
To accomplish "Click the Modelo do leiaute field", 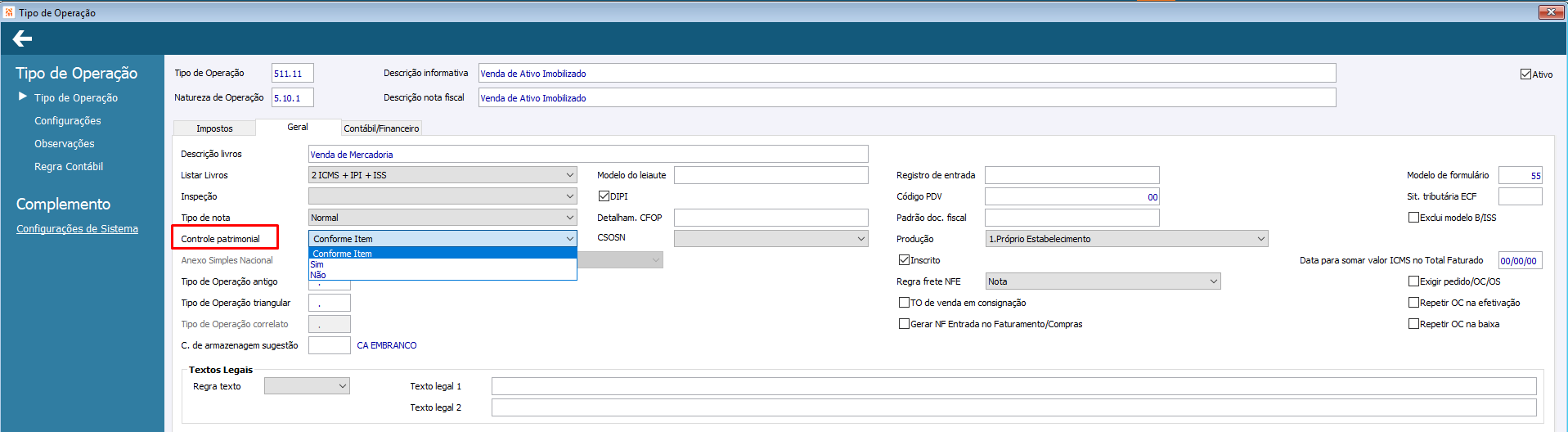I will [x=771, y=175].
